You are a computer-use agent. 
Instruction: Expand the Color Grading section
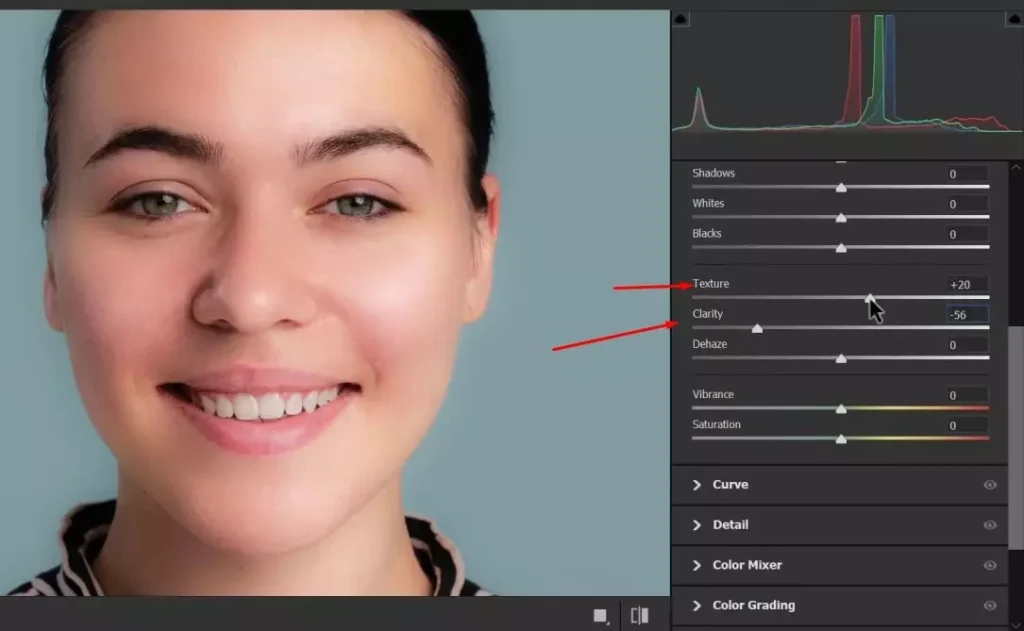[697, 605]
